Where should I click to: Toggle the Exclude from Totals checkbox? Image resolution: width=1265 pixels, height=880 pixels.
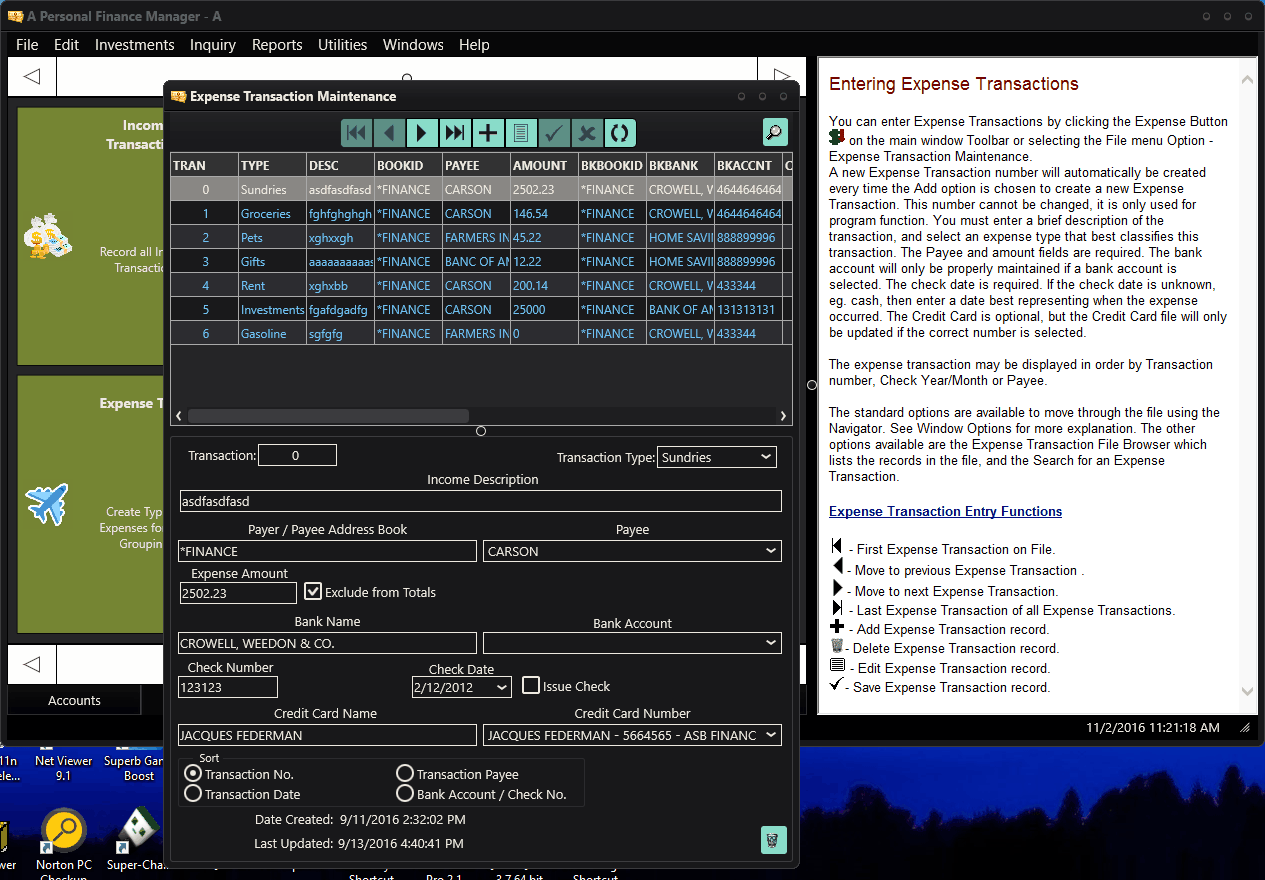pos(313,592)
